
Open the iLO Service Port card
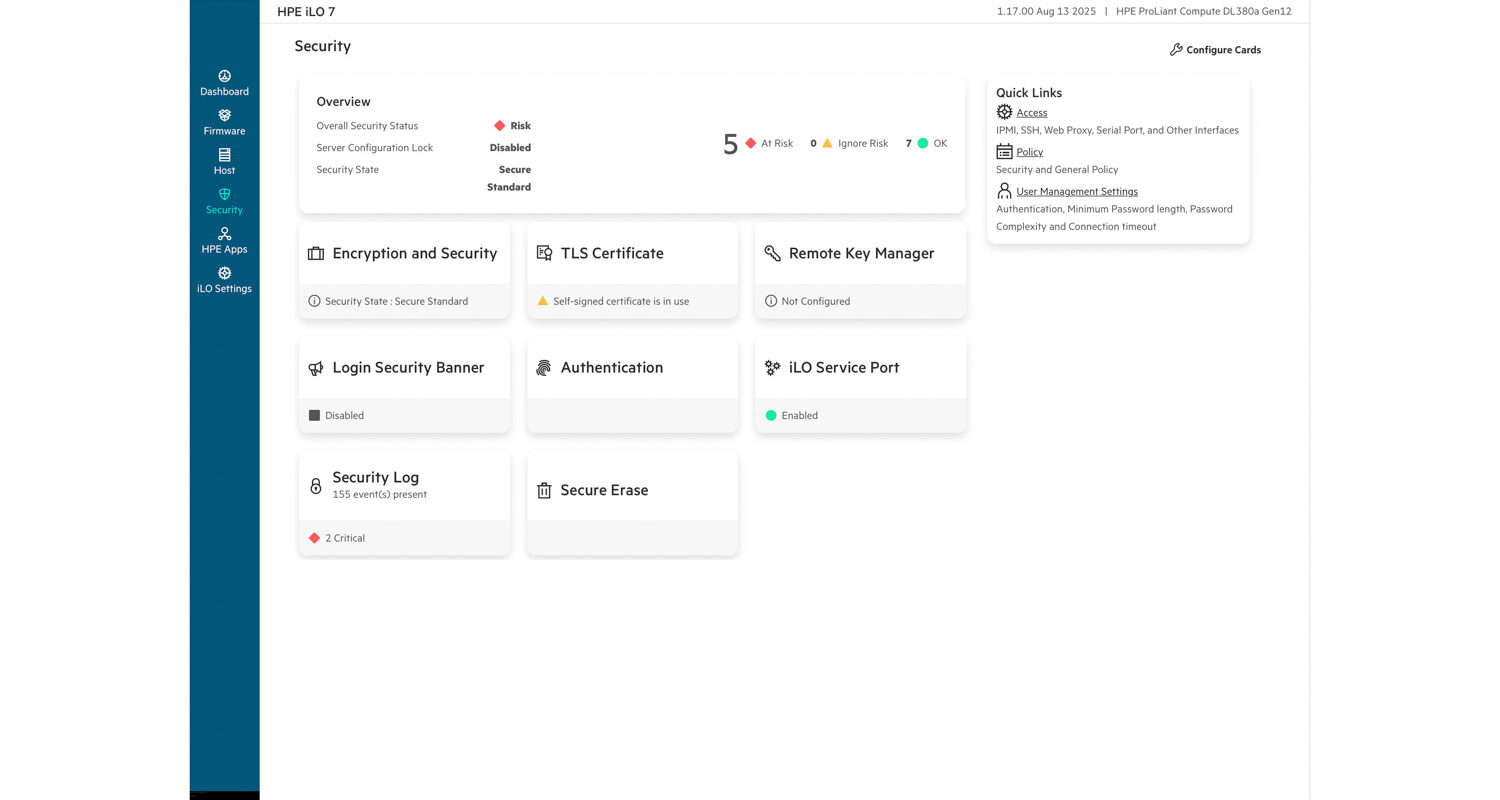[x=843, y=368]
